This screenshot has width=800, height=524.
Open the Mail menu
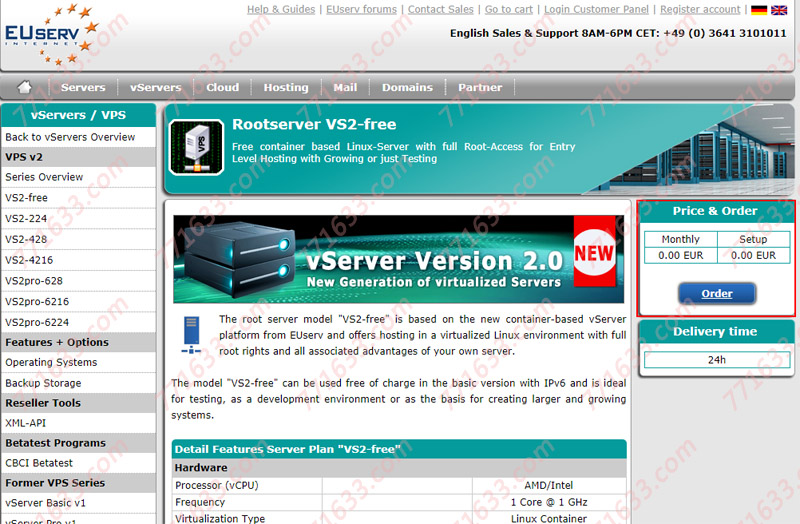tap(345, 87)
